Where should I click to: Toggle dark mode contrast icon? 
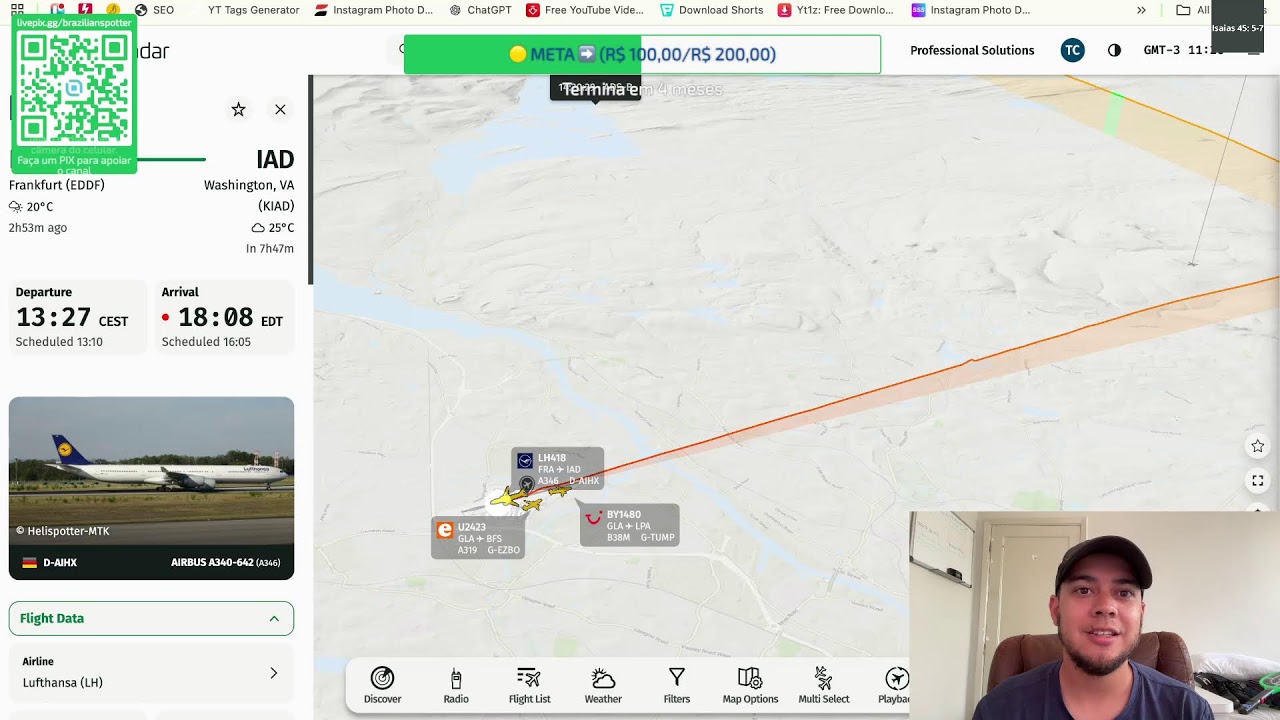click(1114, 50)
